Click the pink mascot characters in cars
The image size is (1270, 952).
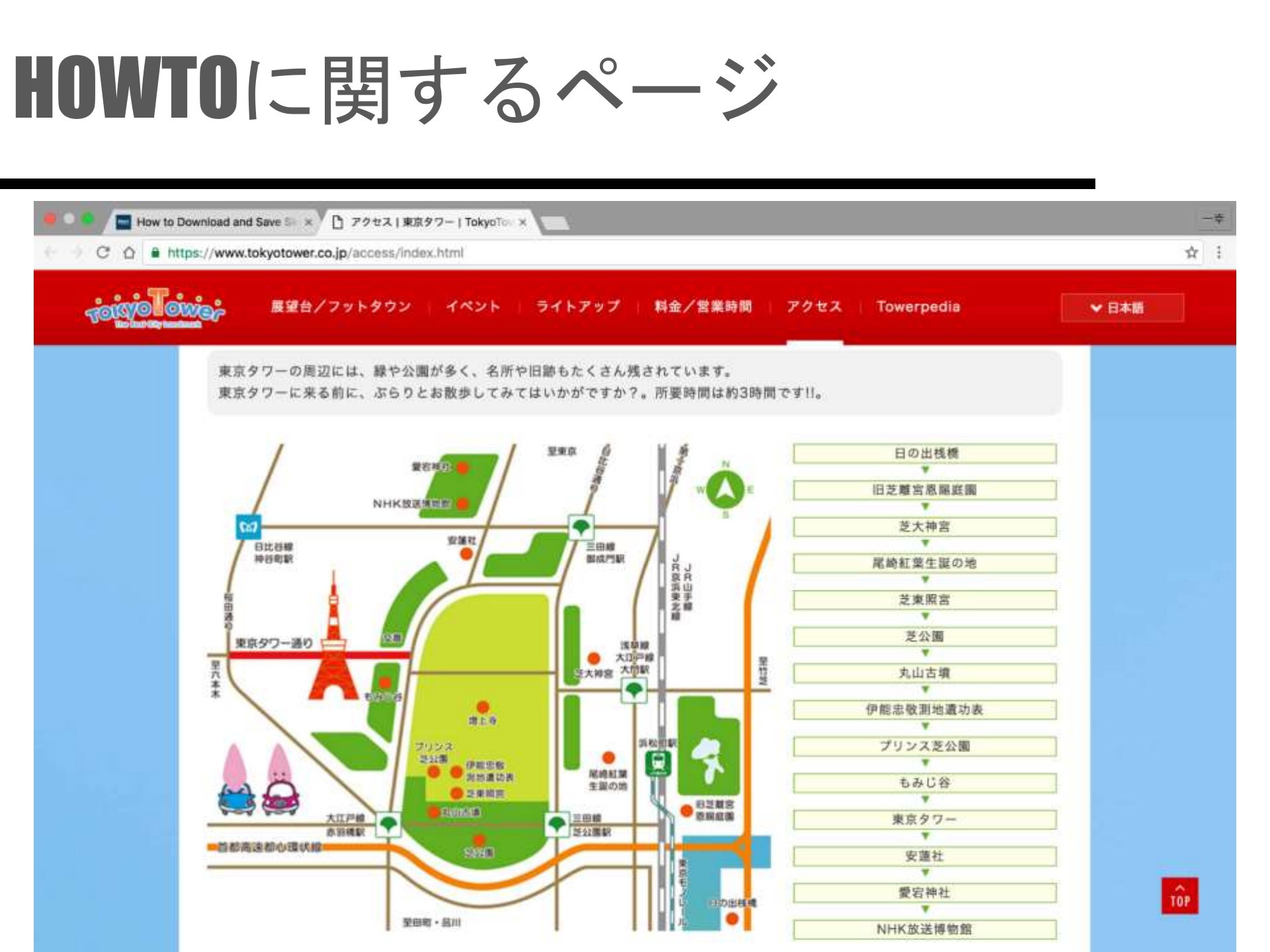pyautogui.click(x=260, y=780)
